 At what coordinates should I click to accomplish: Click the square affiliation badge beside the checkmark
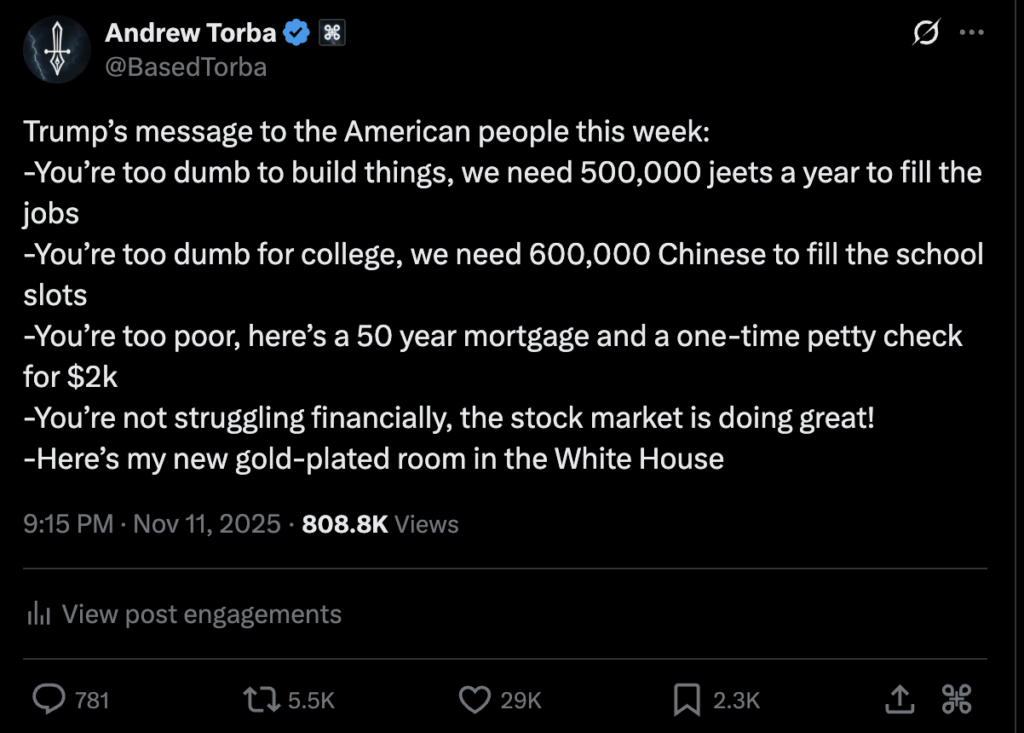[332, 33]
